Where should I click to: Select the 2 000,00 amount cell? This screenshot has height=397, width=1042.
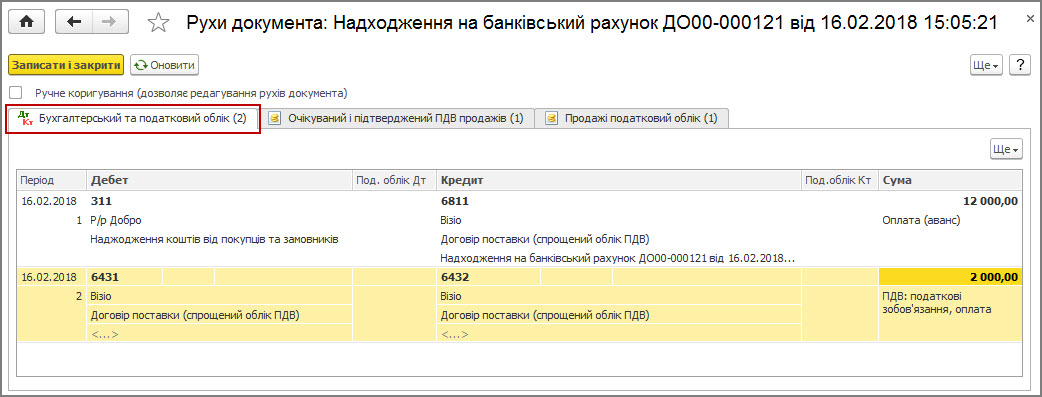(950, 277)
